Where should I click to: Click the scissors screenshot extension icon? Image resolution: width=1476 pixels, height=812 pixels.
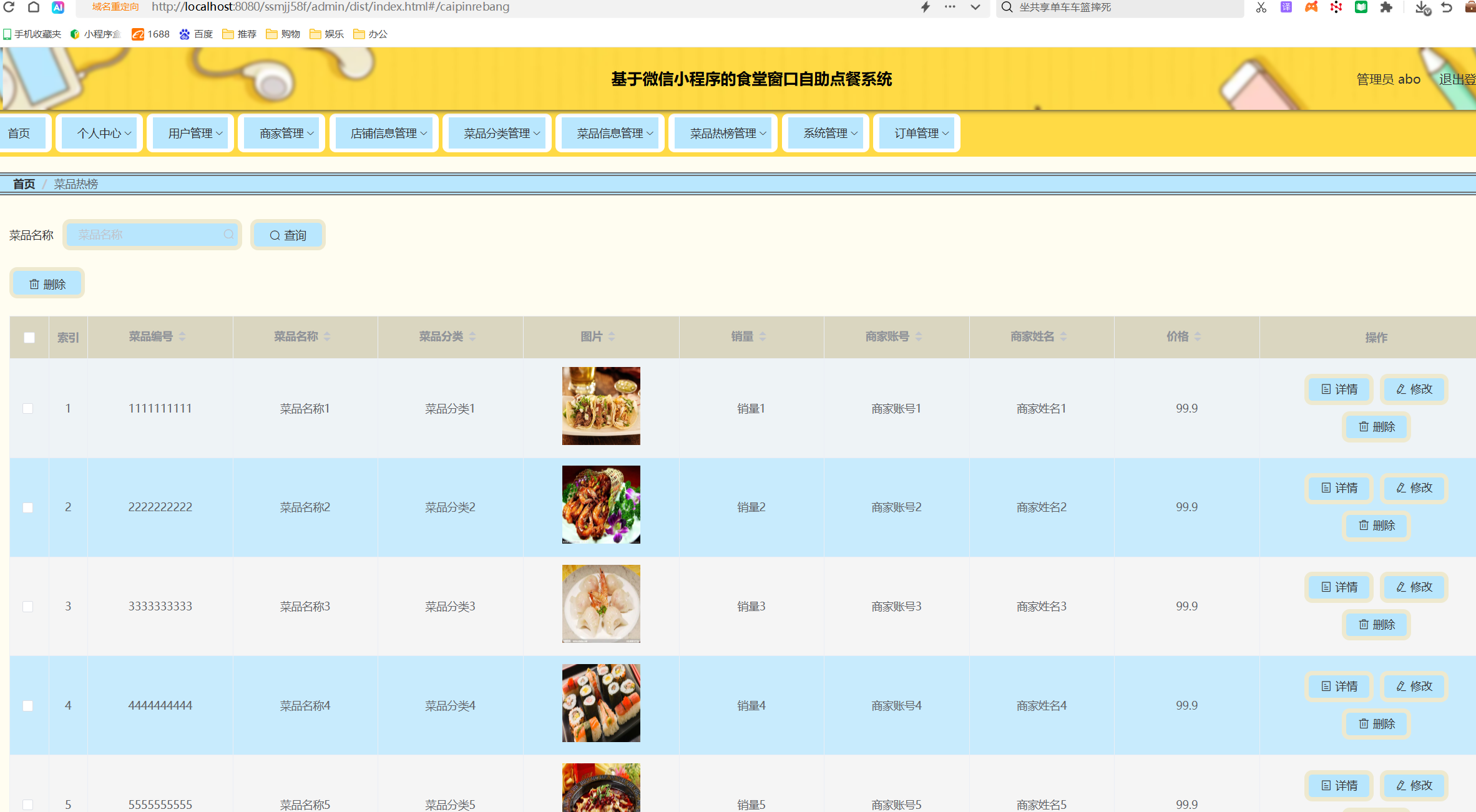click(x=1261, y=7)
